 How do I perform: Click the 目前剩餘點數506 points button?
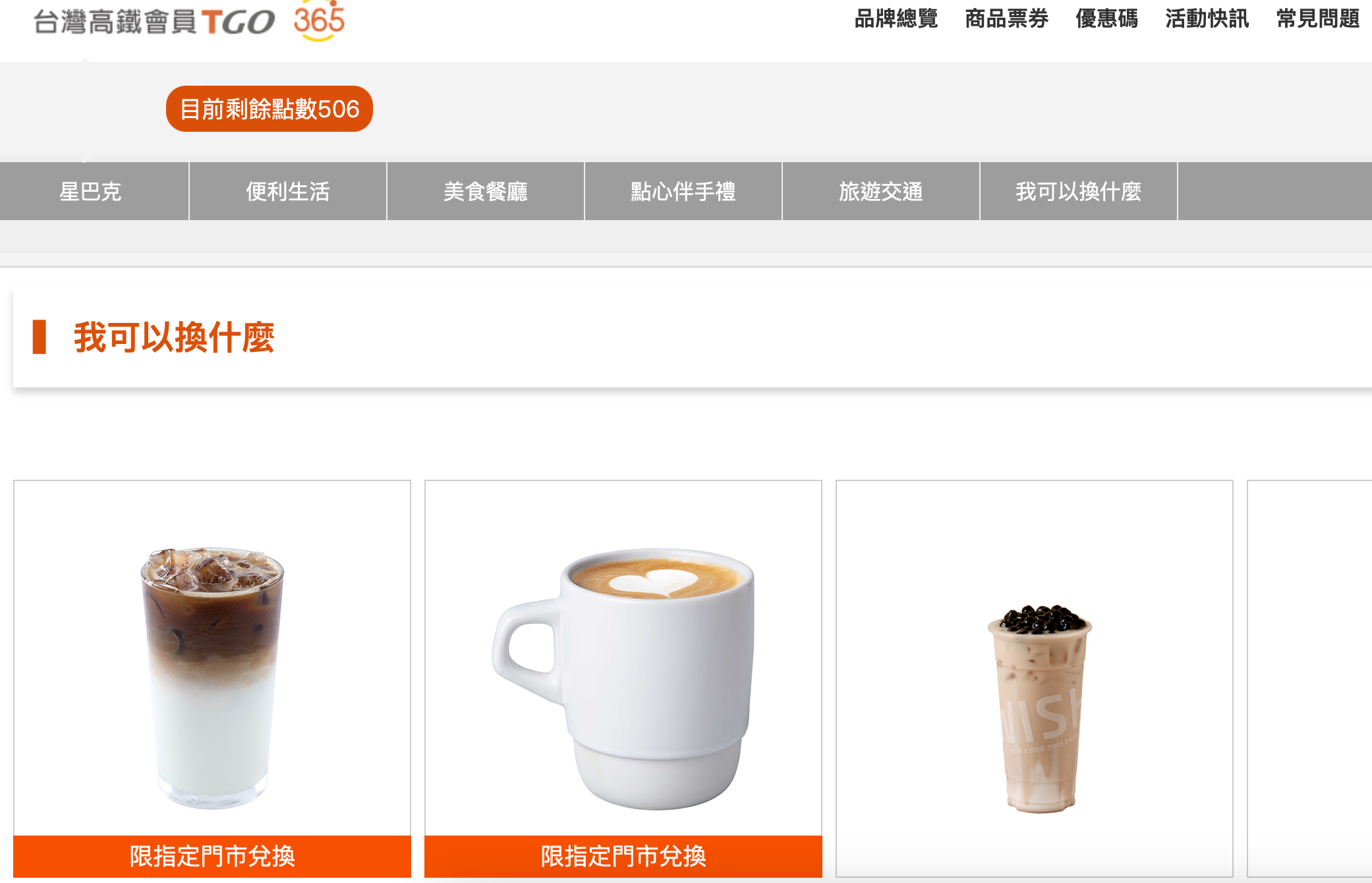pyautogui.click(x=270, y=109)
